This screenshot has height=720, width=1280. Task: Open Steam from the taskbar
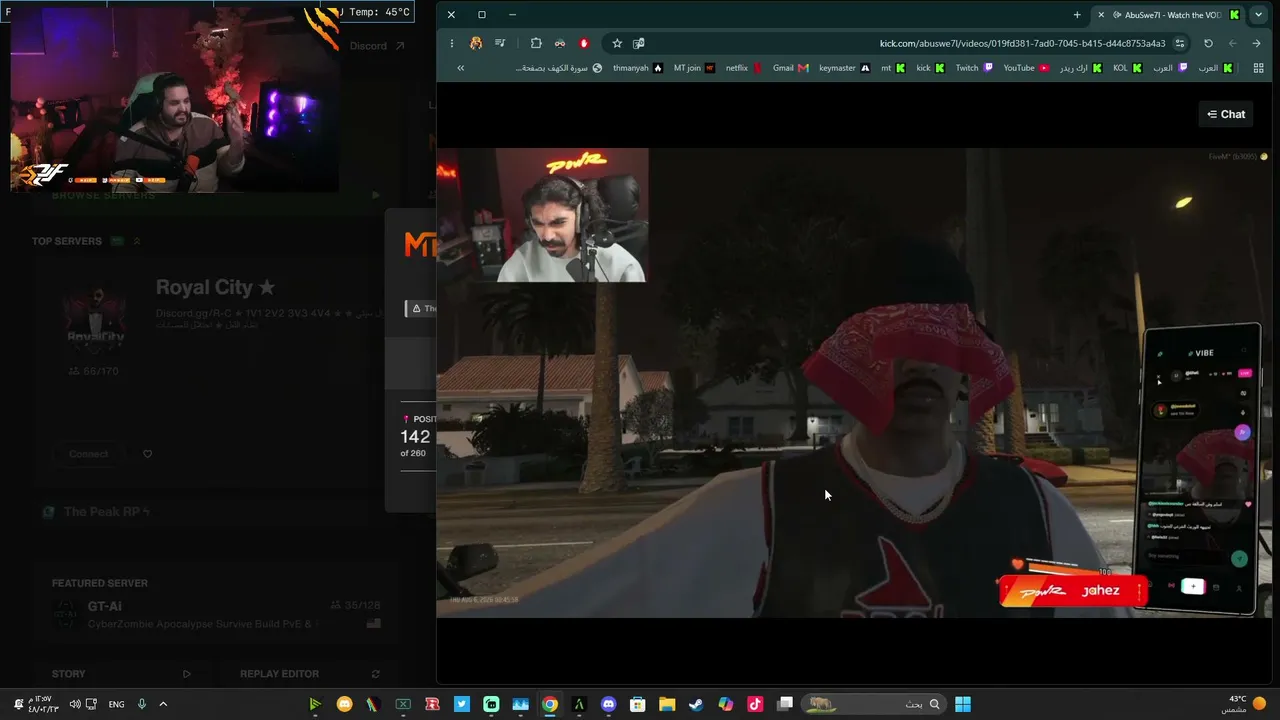pyautogui.click(x=696, y=704)
